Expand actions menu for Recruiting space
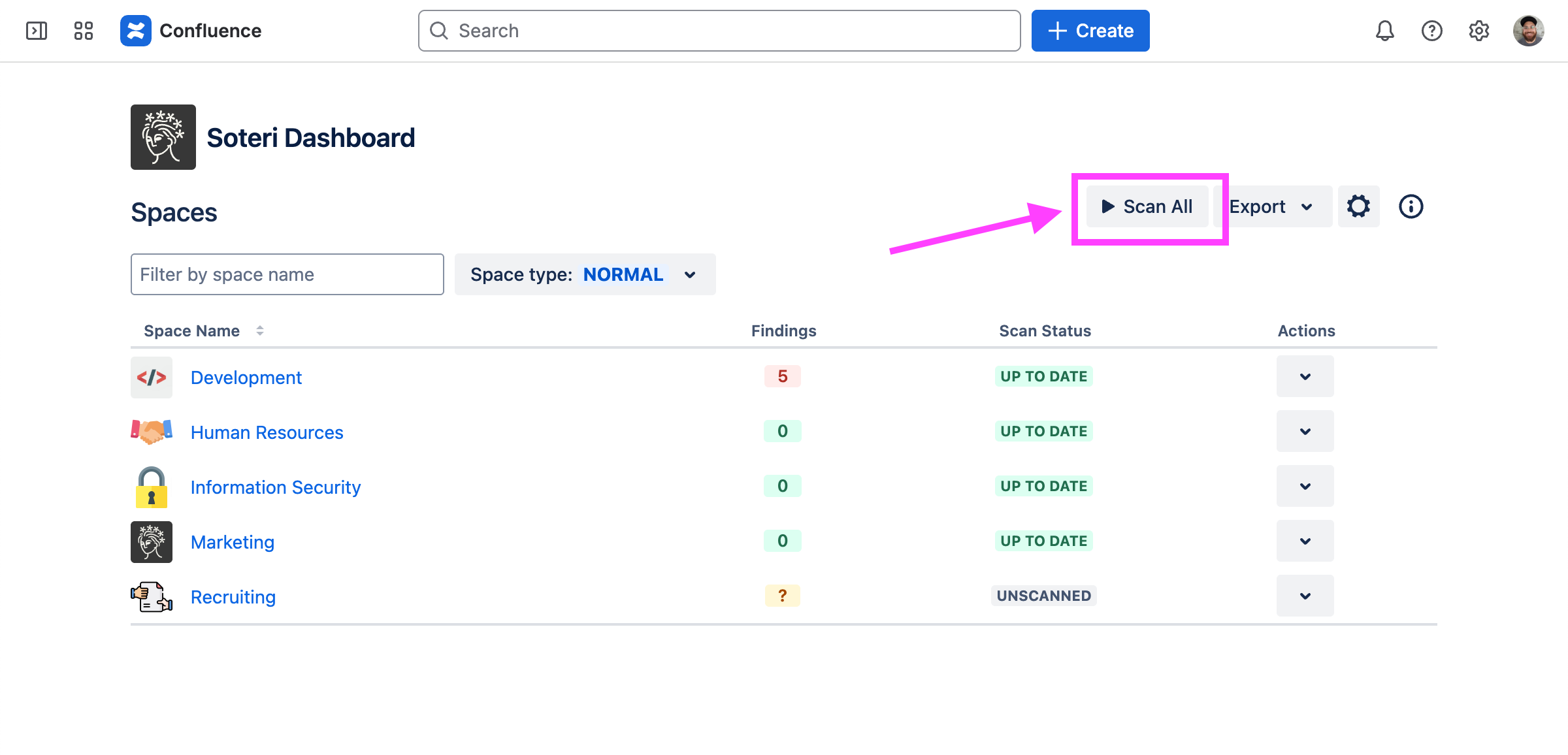Image resolution: width=1568 pixels, height=755 pixels. click(x=1305, y=596)
